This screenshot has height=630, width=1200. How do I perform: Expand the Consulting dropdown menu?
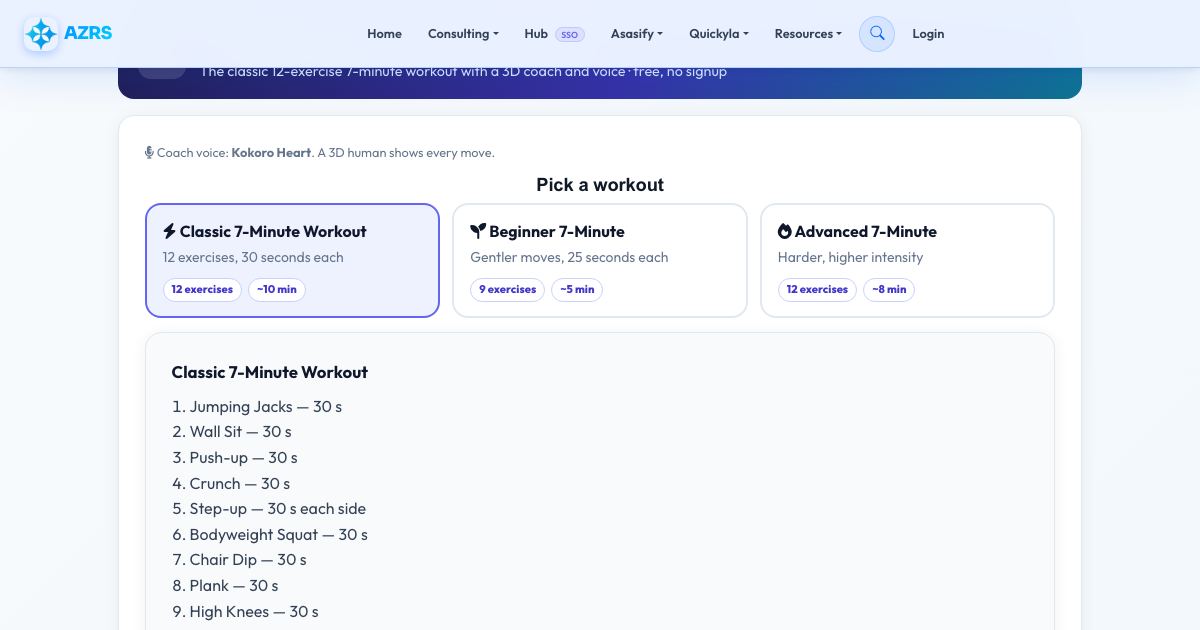(463, 34)
